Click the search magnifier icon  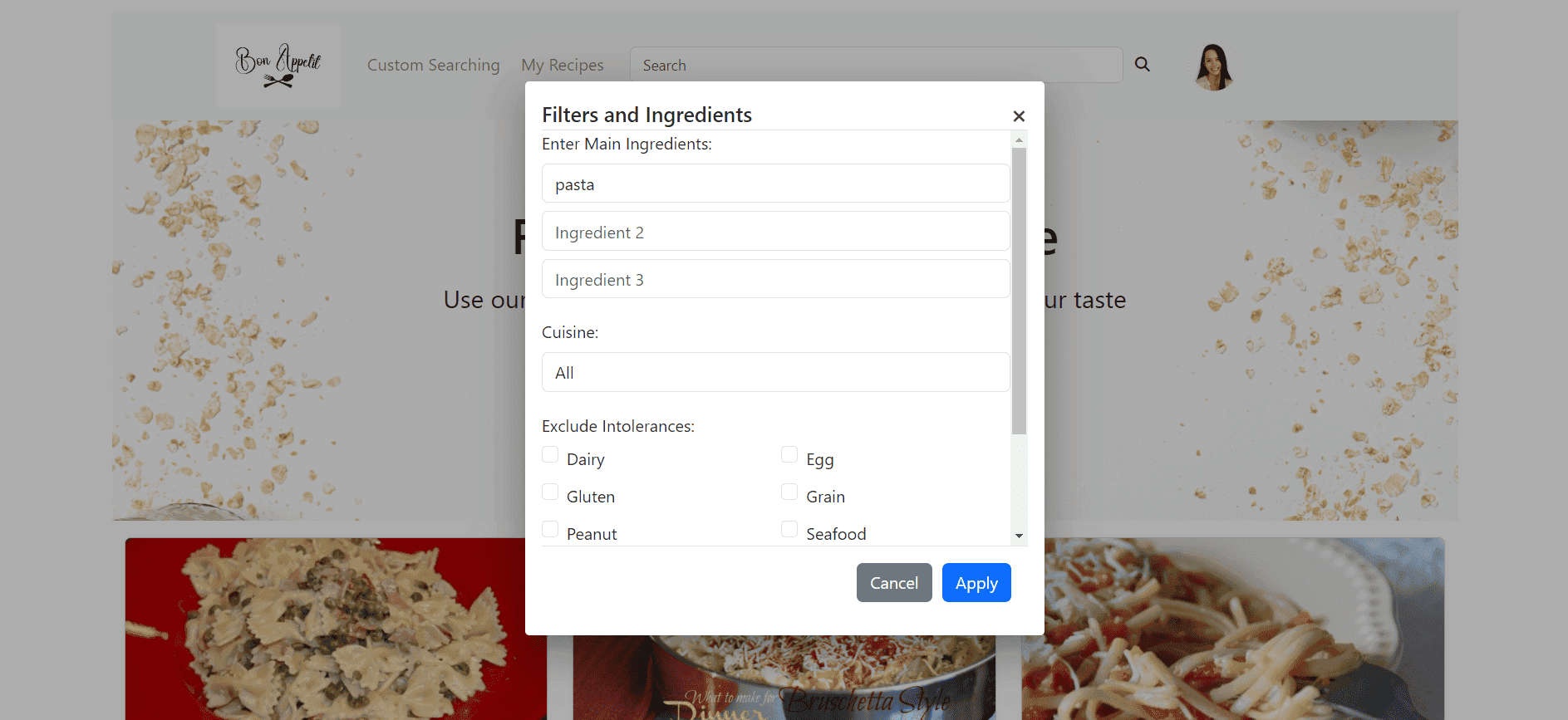1142,64
